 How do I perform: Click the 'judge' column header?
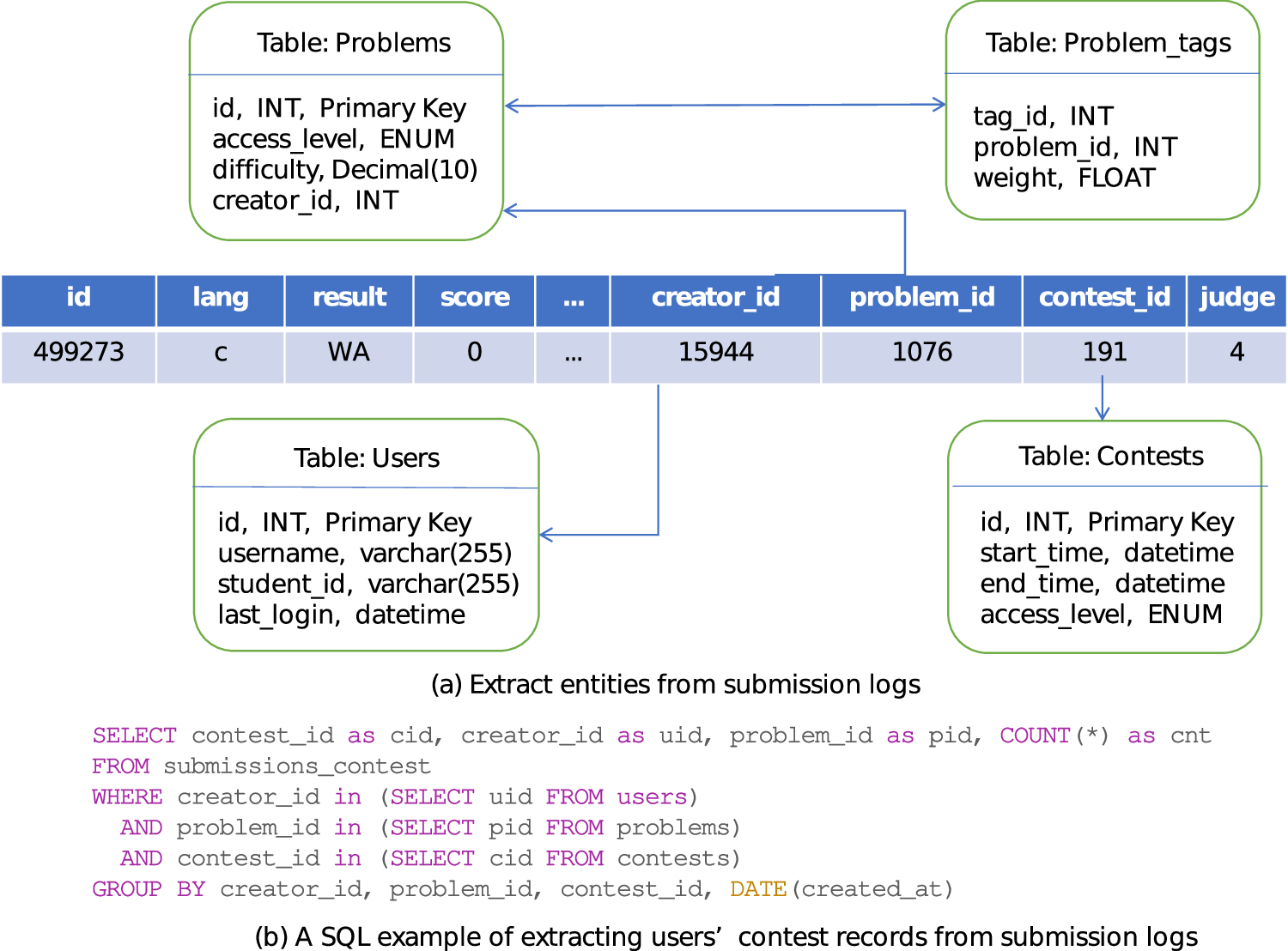[x=1237, y=300]
